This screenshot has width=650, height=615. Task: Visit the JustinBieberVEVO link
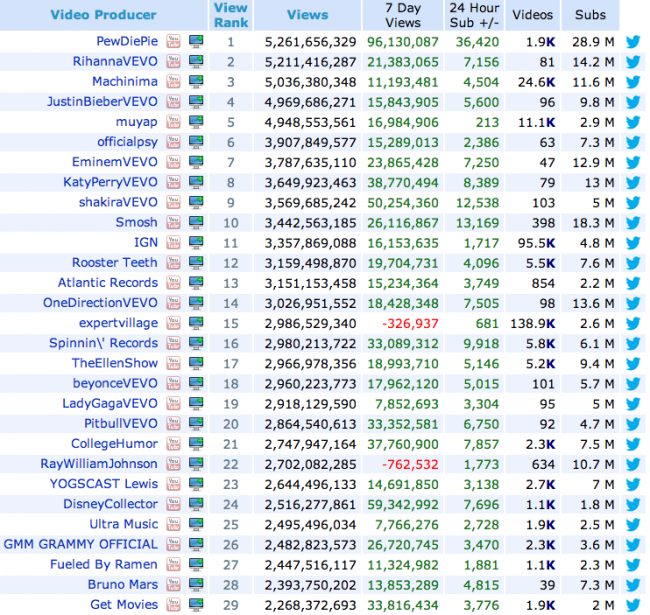[x=102, y=102]
